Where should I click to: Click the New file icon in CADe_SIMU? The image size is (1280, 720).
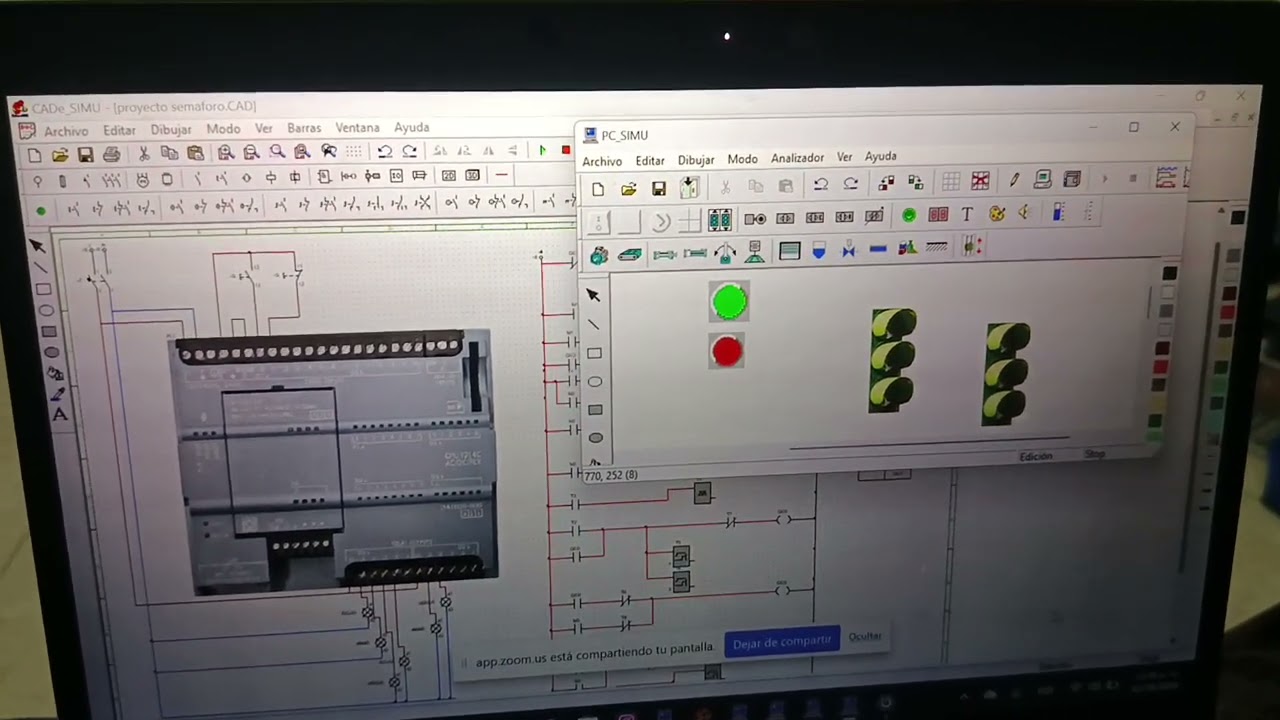click(35, 155)
